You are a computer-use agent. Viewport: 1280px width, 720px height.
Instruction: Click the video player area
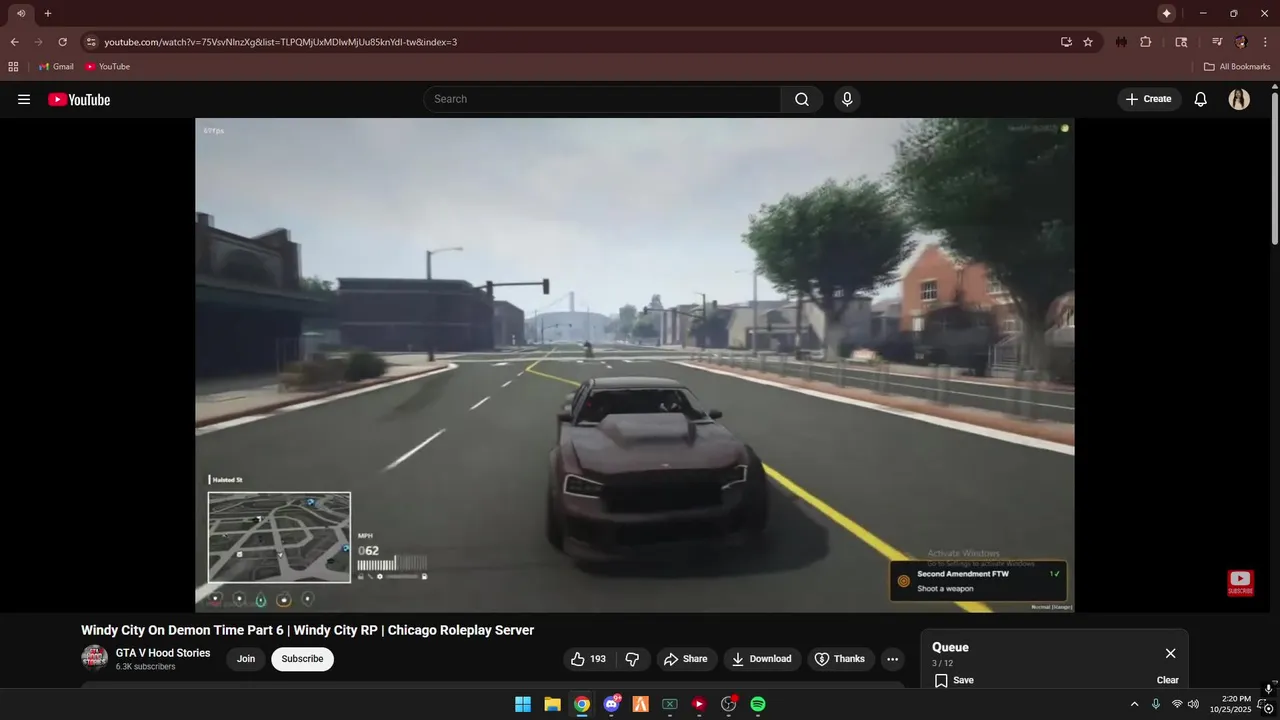(635, 365)
